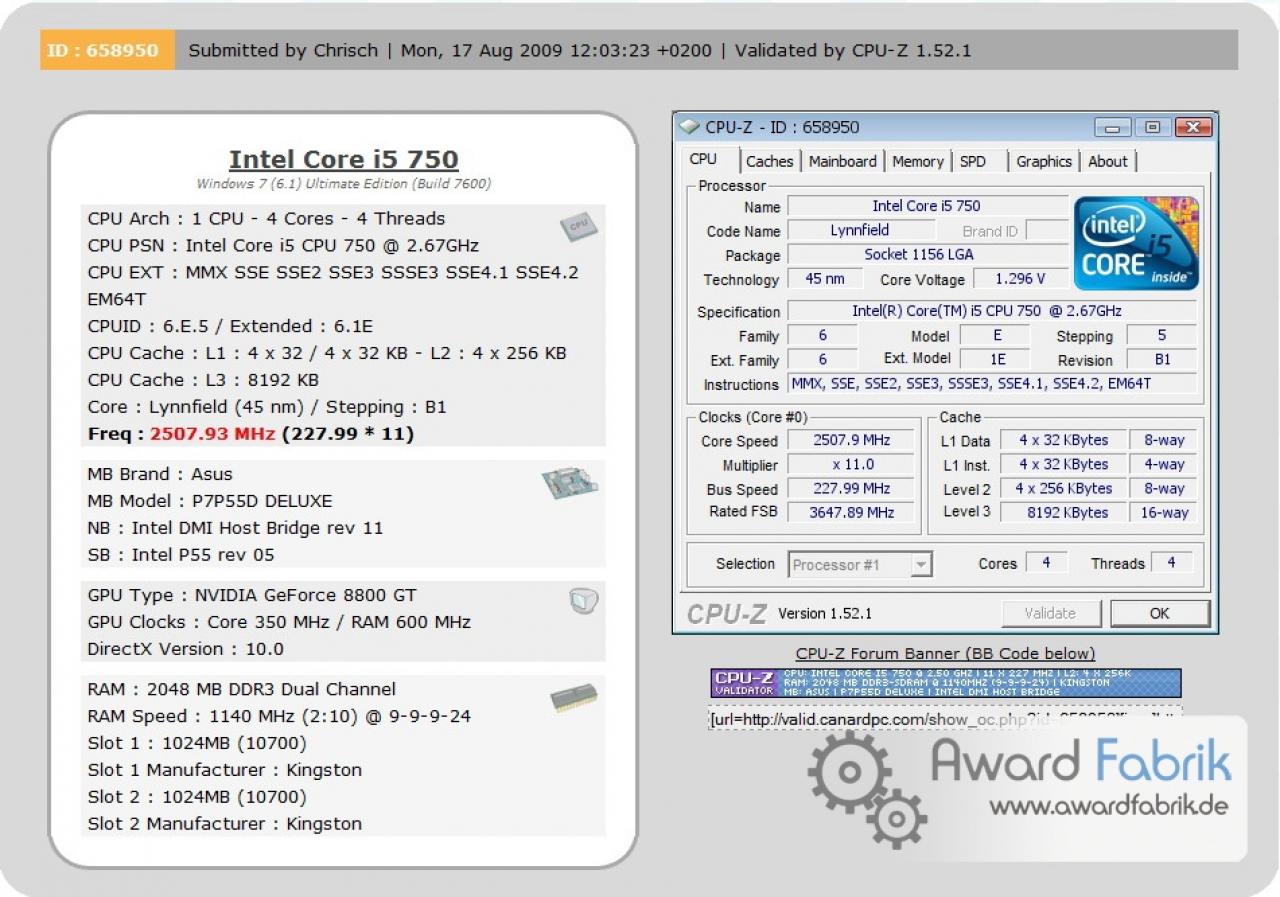Close the CPU-Z window
This screenshot has height=897, width=1280.
point(1193,127)
